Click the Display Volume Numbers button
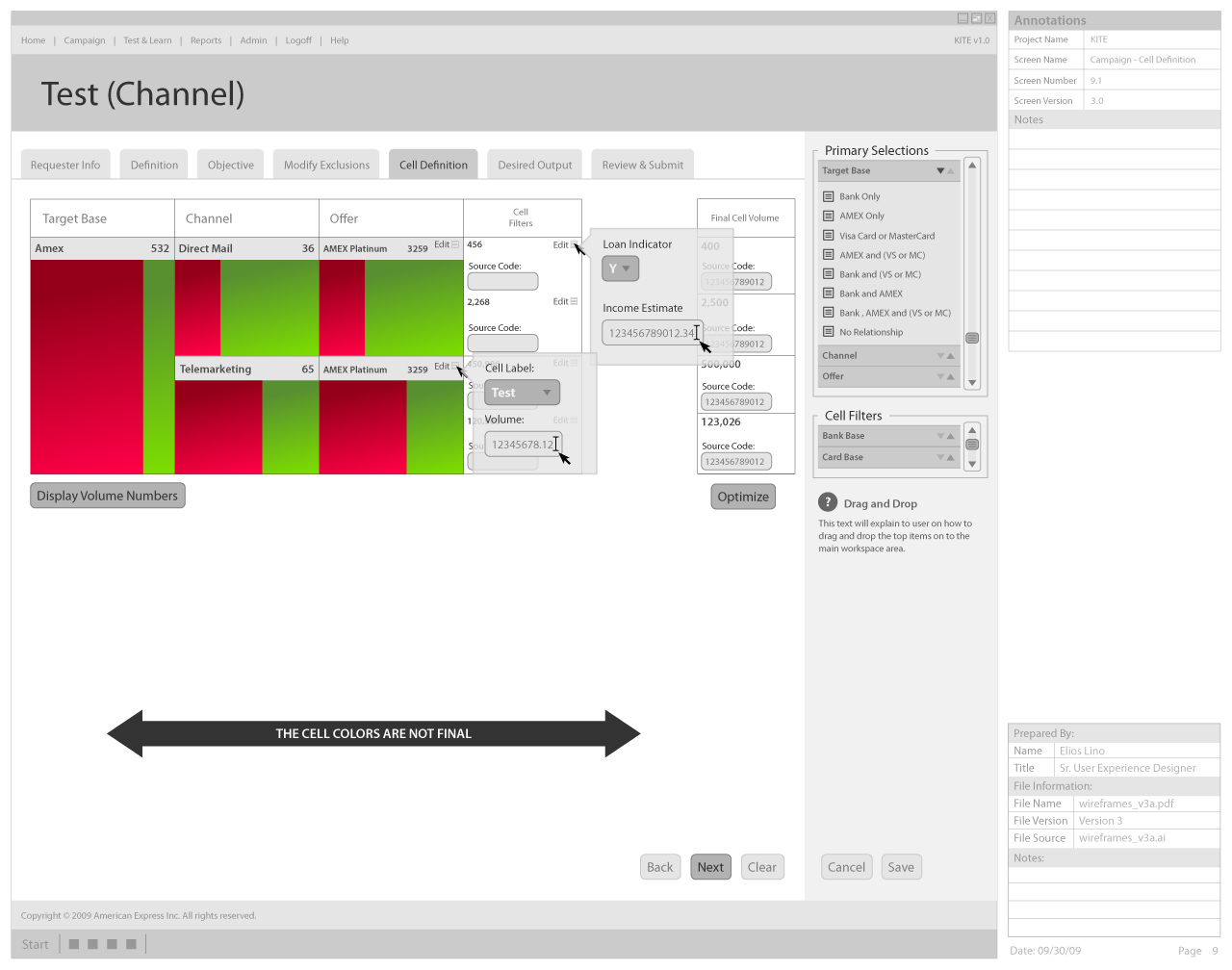The height and width of the screenshot is (970, 1232). (108, 497)
